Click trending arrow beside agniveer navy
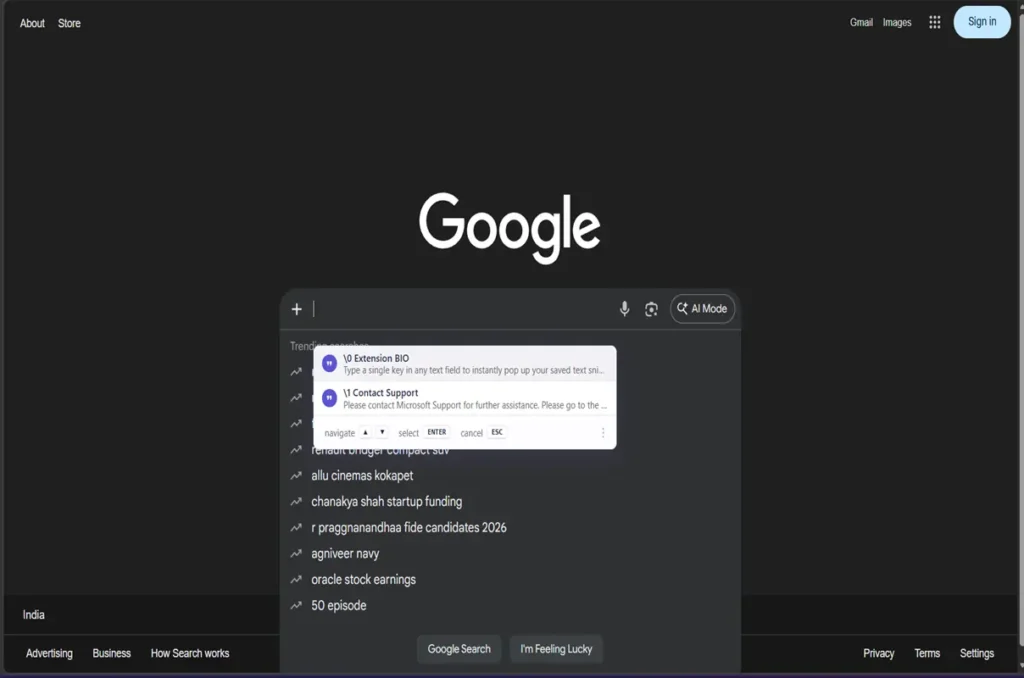This screenshot has height=678, width=1024. (x=297, y=553)
